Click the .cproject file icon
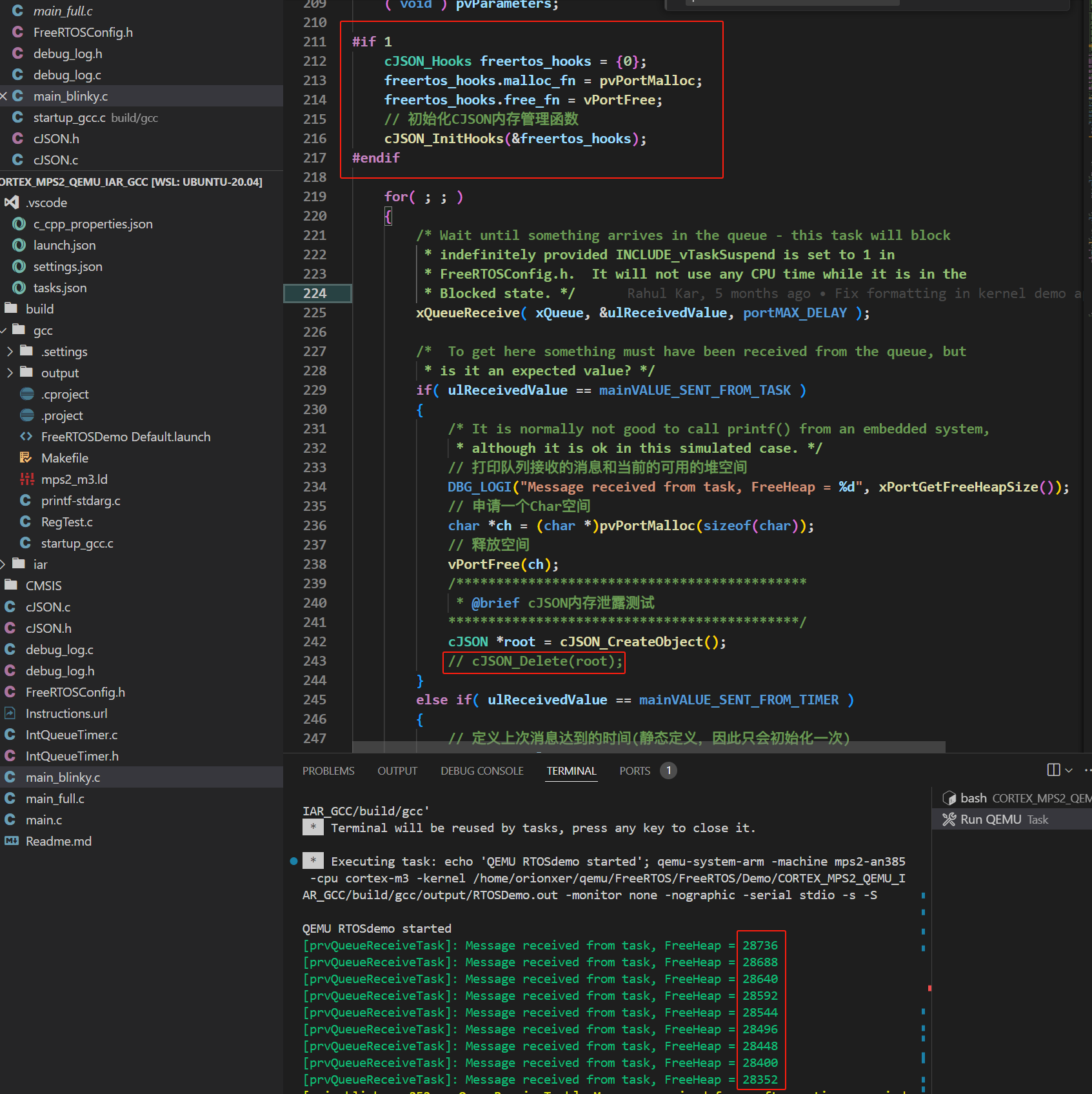 coord(27,394)
